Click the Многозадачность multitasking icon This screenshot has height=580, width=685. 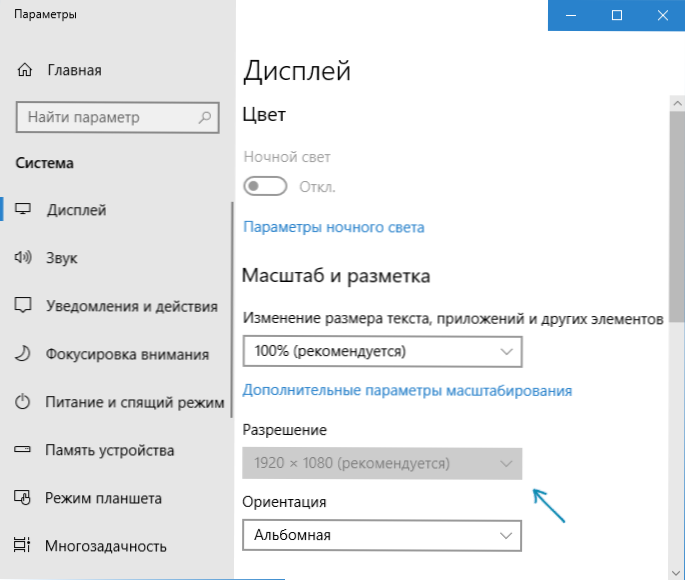(22, 545)
